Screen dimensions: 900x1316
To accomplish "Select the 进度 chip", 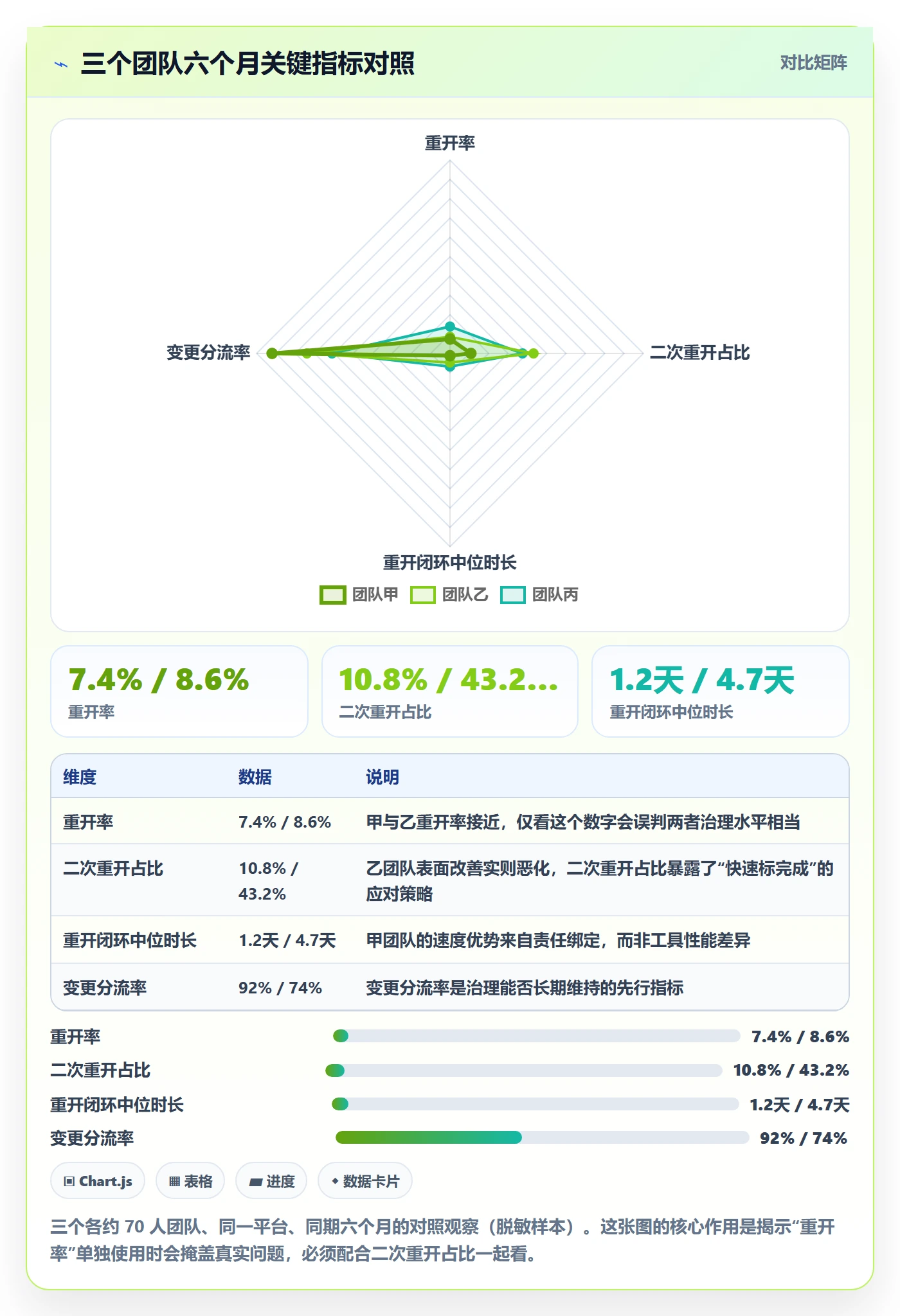I will (x=271, y=1181).
